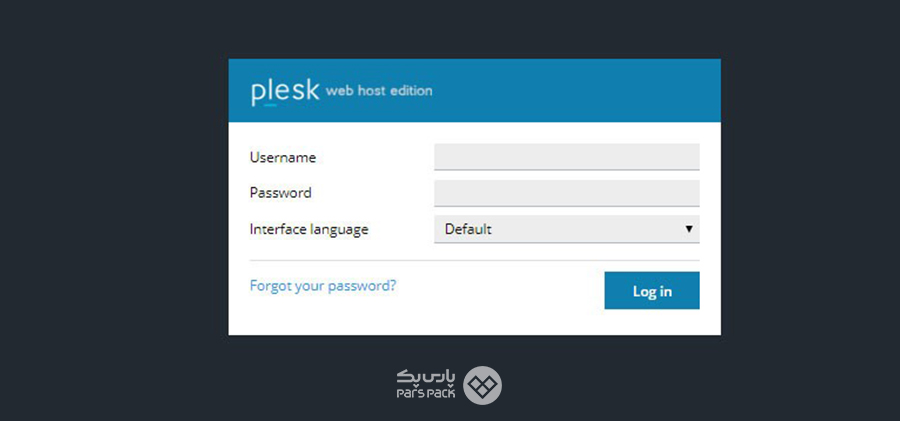The height and width of the screenshot is (421, 900).
Task: Open the Interface language dropdown
Action: 566,229
